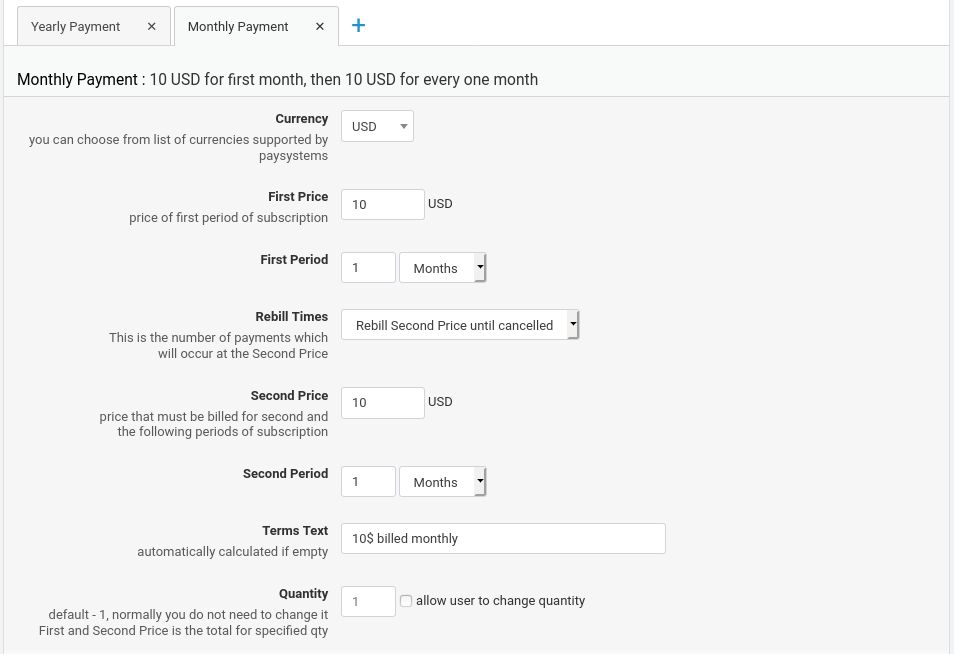Expand the First Period Months dropdown
Screen dimensions: 954x654
tap(442, 268)
